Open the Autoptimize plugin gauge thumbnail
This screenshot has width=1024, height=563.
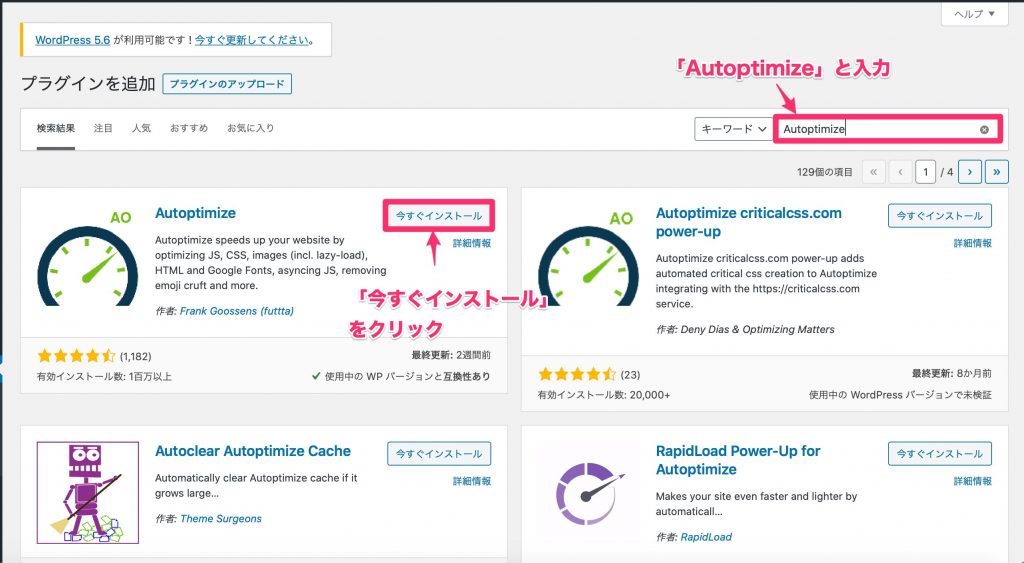[x=88, y=258]
